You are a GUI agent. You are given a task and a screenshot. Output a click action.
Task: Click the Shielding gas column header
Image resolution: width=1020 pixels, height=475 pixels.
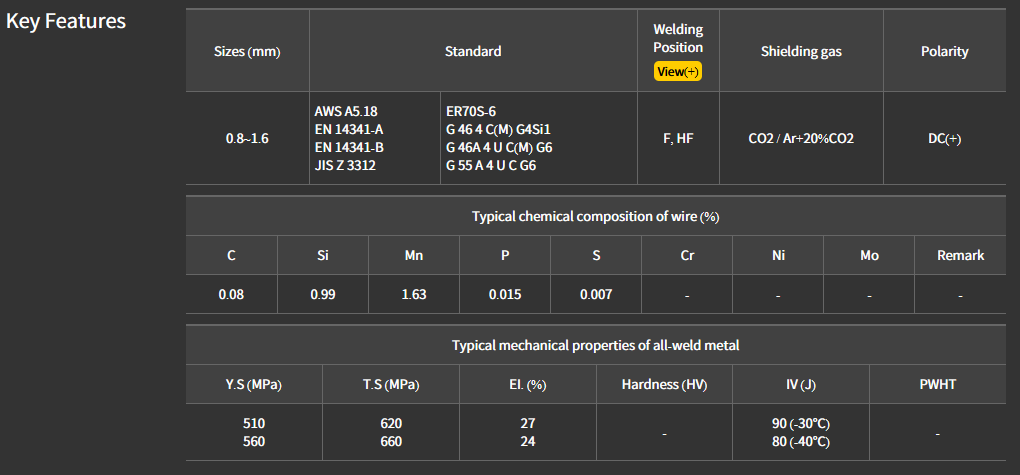801,51
